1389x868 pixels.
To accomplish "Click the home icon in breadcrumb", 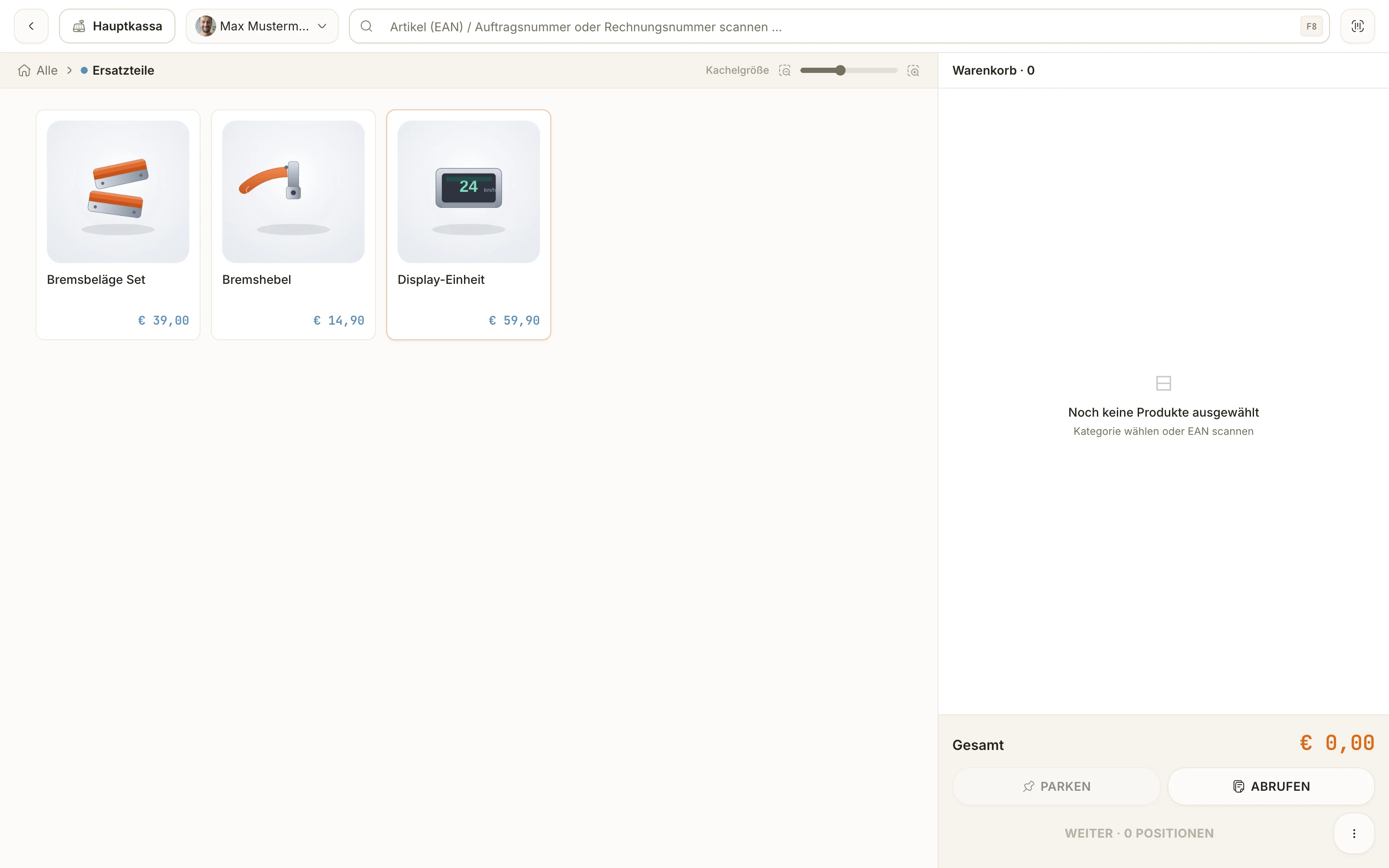I will pyautogui.click(x=24, y=70).
